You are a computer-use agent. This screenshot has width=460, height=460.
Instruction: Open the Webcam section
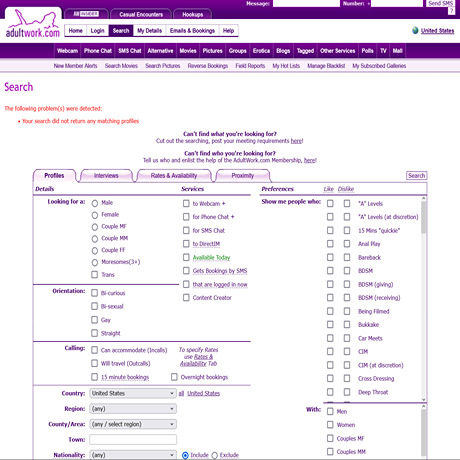67,51
